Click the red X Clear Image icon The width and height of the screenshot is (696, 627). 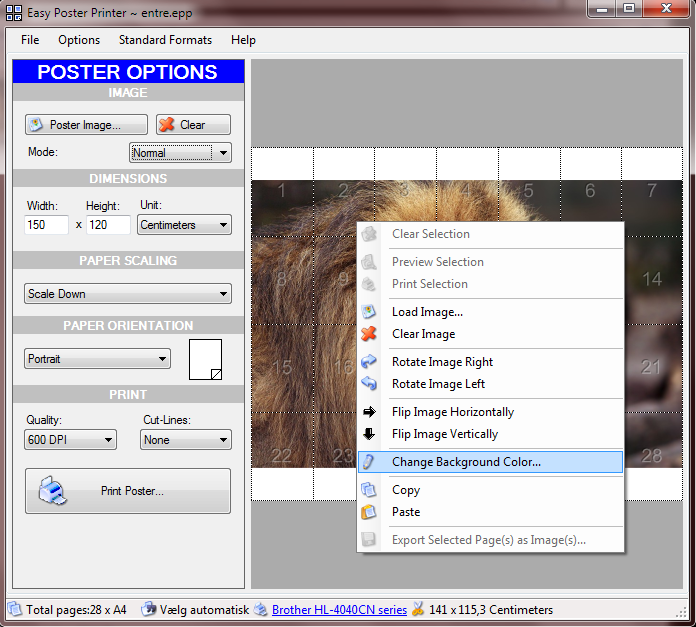(369, 334)
